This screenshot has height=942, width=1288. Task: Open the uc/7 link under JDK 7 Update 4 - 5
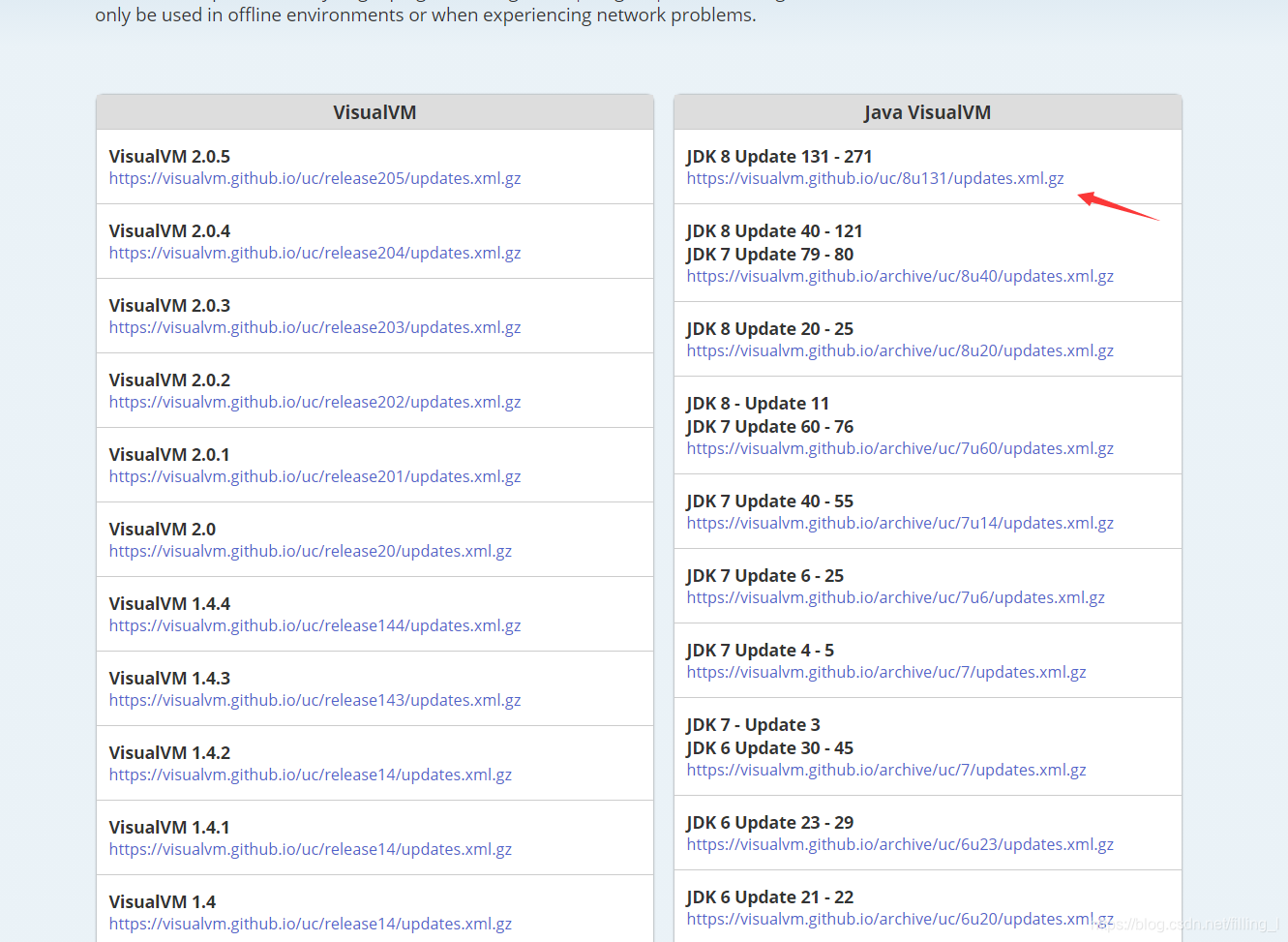(x=886, y=672)
